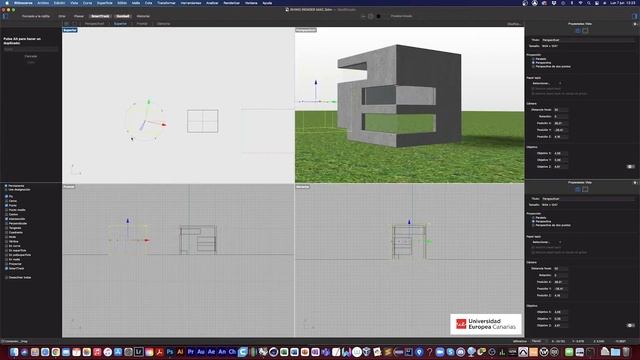The width and height of the screenshot is (640, 360).
Task: Open Illustrator from the Dock
Action: [180, 352]
